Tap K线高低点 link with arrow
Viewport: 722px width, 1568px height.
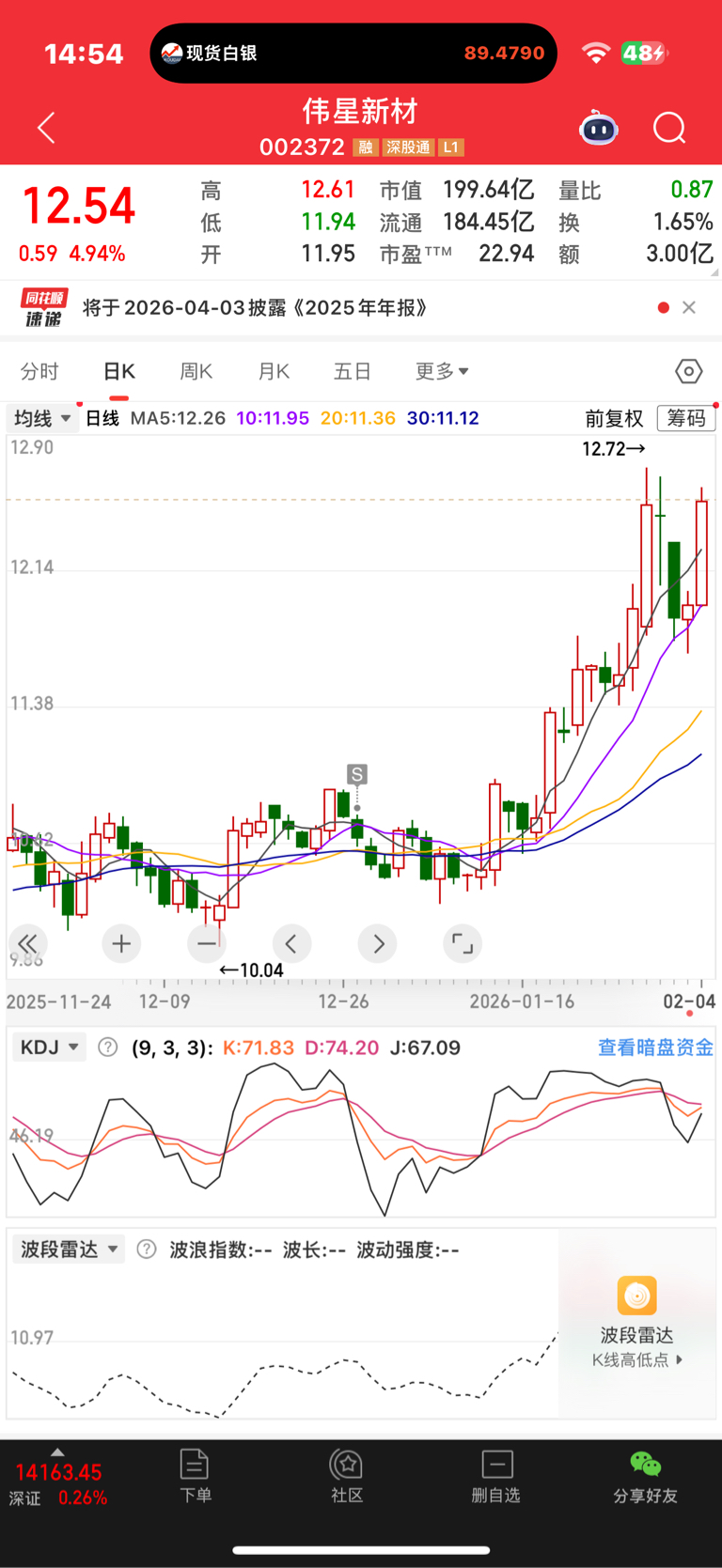[636, 1359]
